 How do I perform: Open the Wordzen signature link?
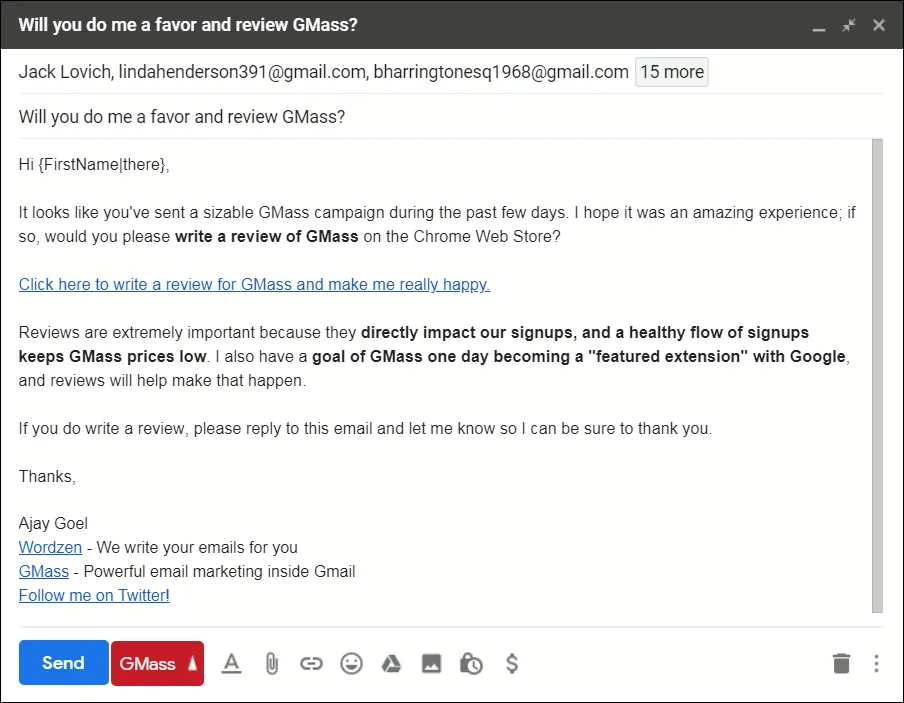(x=50, y=547)
